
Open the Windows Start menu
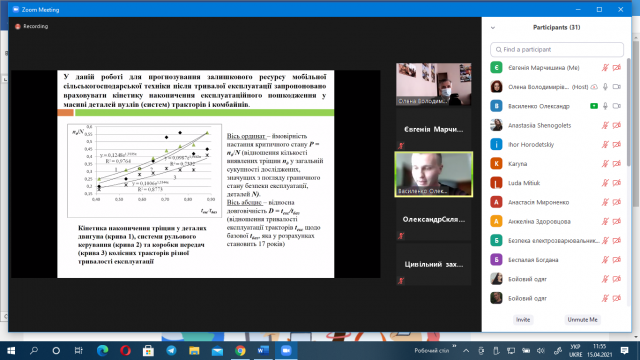(x=11, y=351)
